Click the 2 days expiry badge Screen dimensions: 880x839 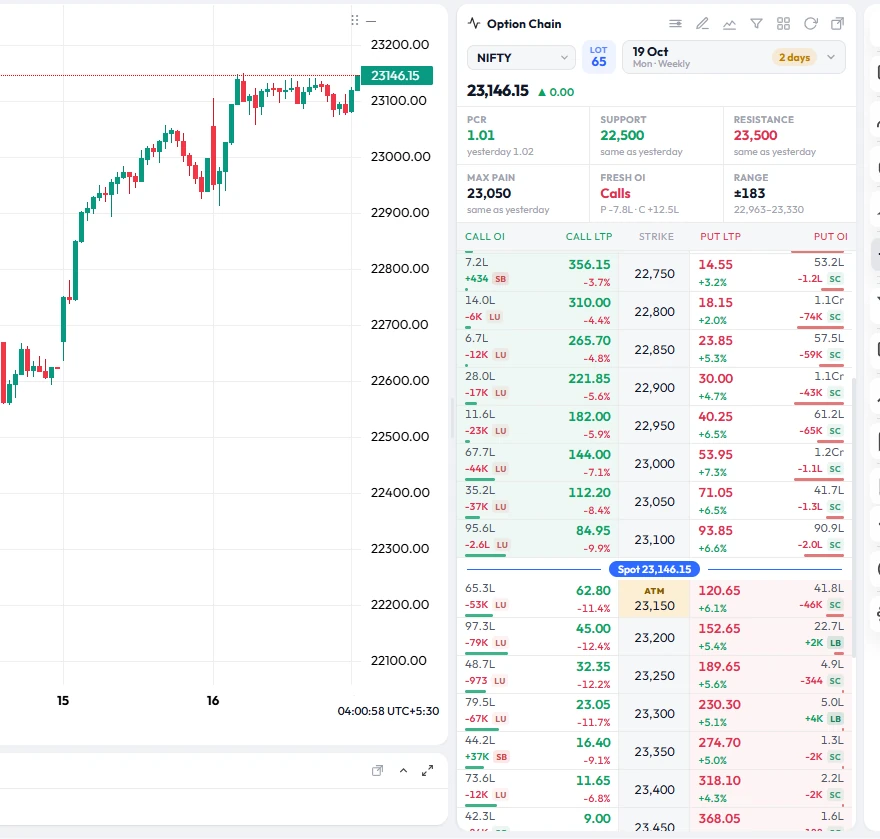point(794,57)
